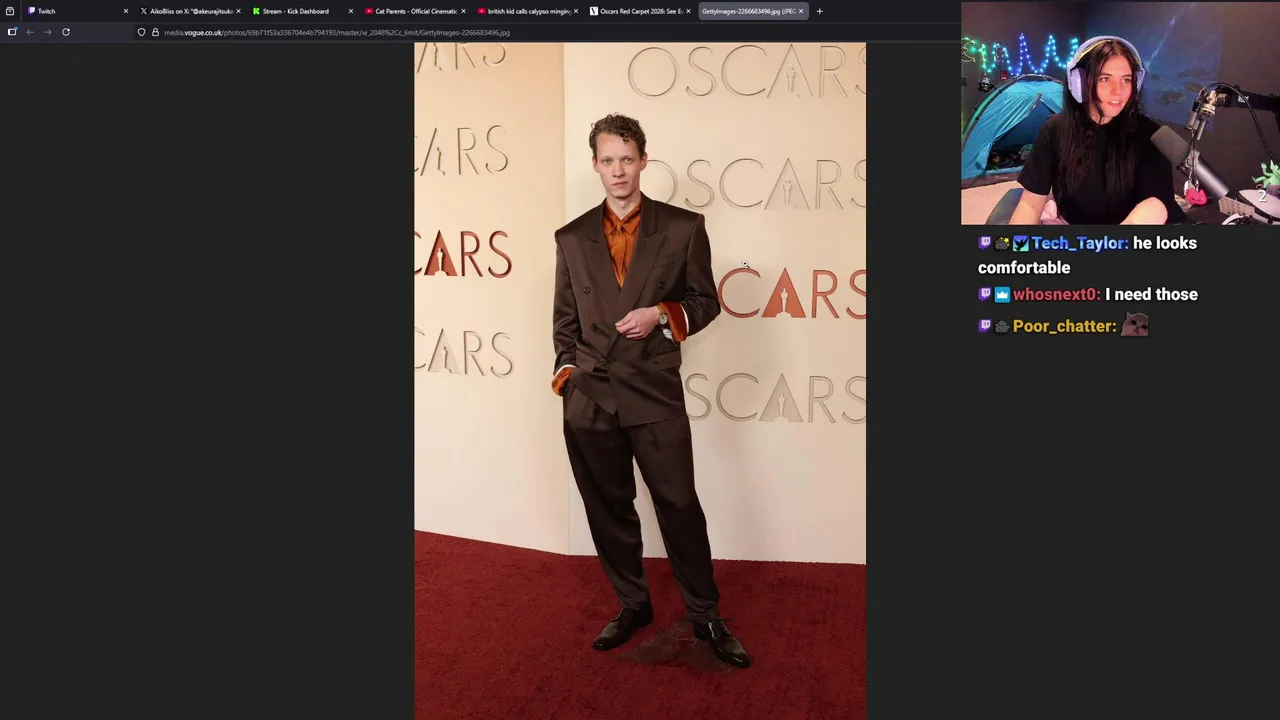
Task: Click the Twitch badge beside whosnext0
Action: coord(985,294)
